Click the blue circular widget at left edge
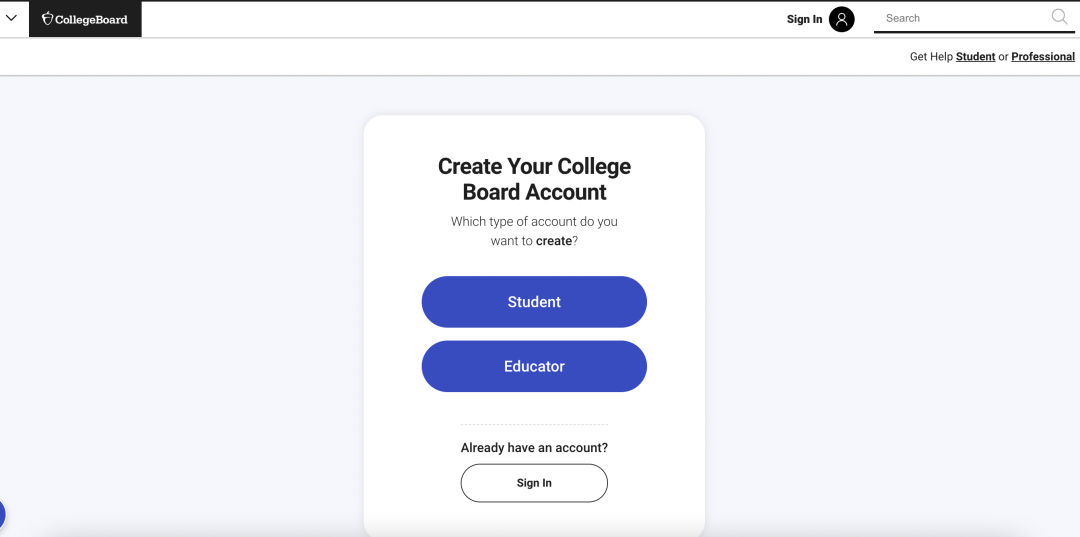Viewport: 1080px width, 537px height. 1,515
